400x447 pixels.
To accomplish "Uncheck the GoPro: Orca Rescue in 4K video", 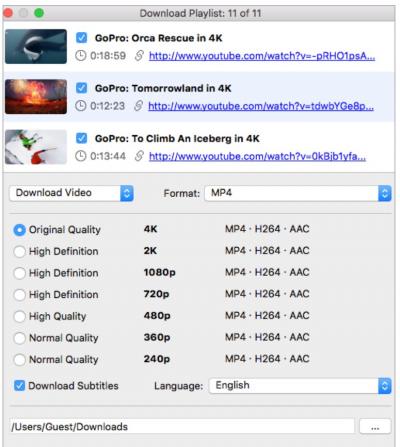I will click(x=81, y=38).
